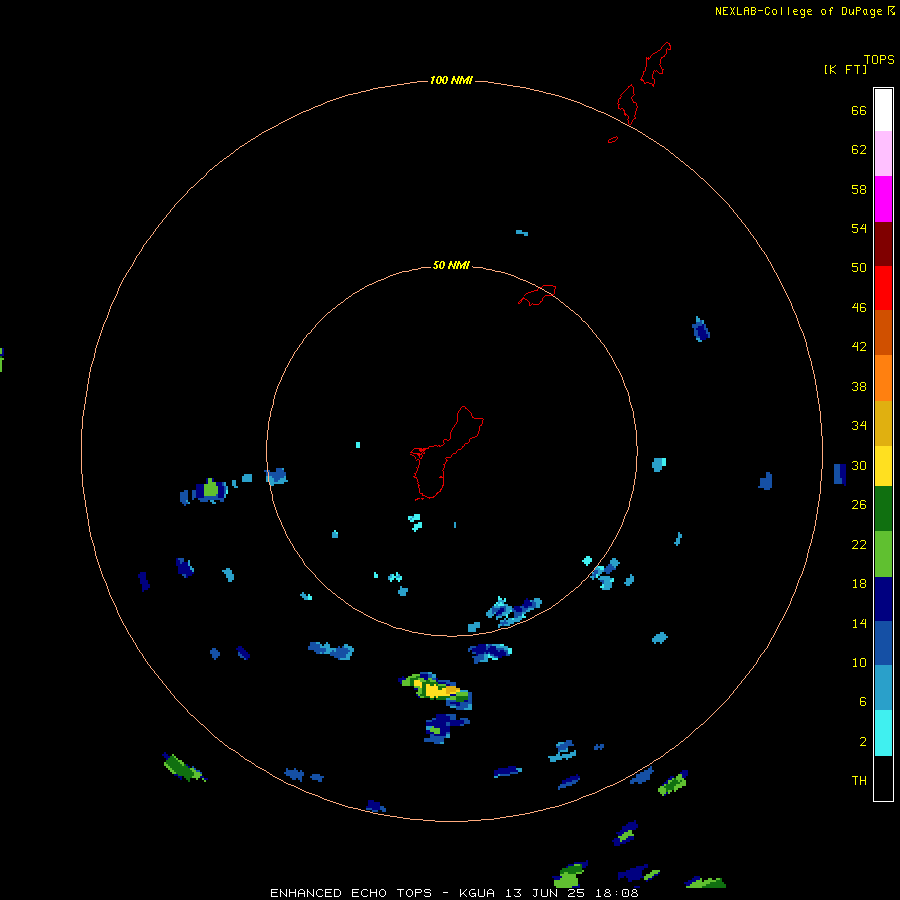The image size is (900, 900).
Task: Click the northernmost red island outline
Action: [656, 64]
